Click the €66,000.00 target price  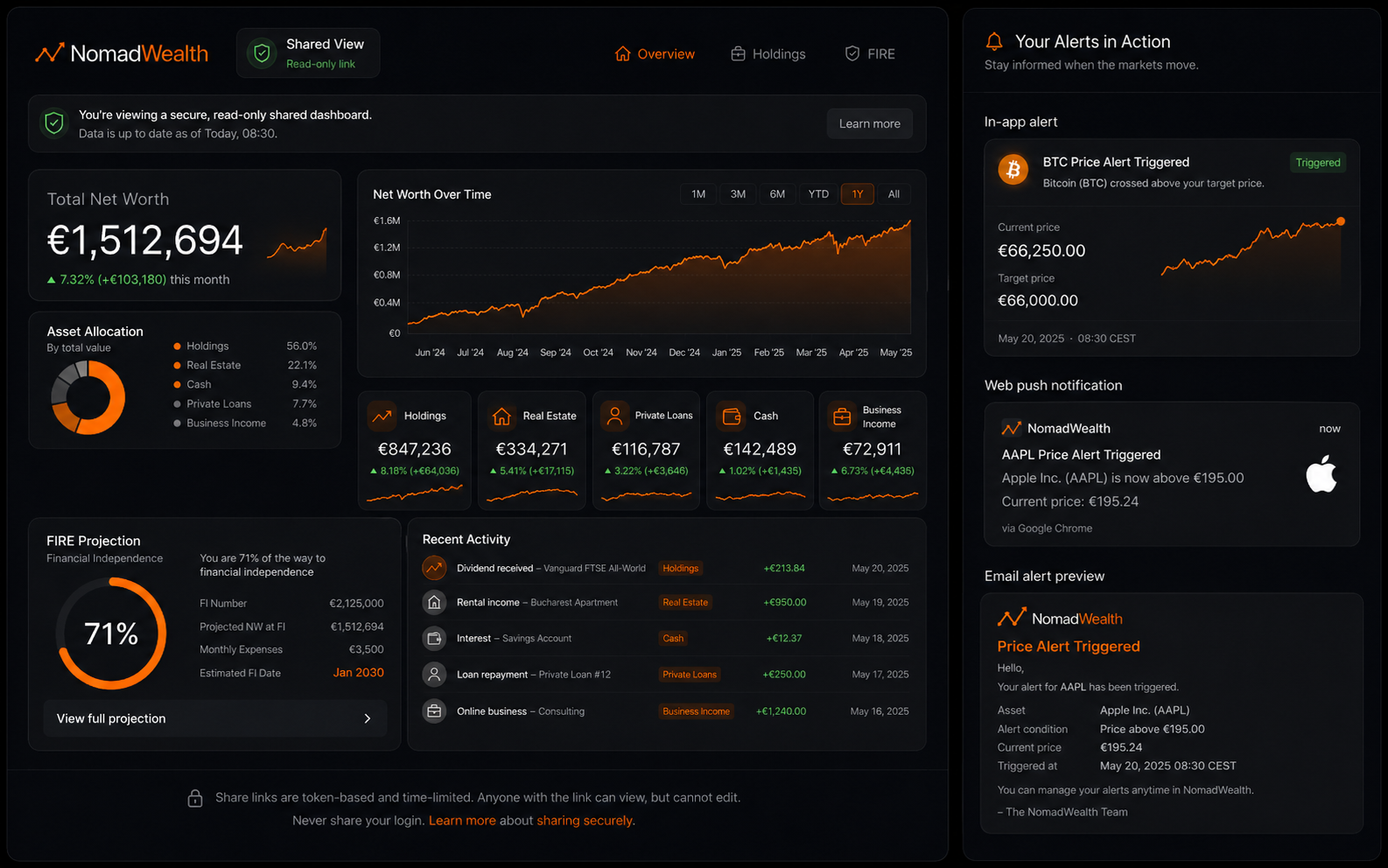click(1038, 301)
